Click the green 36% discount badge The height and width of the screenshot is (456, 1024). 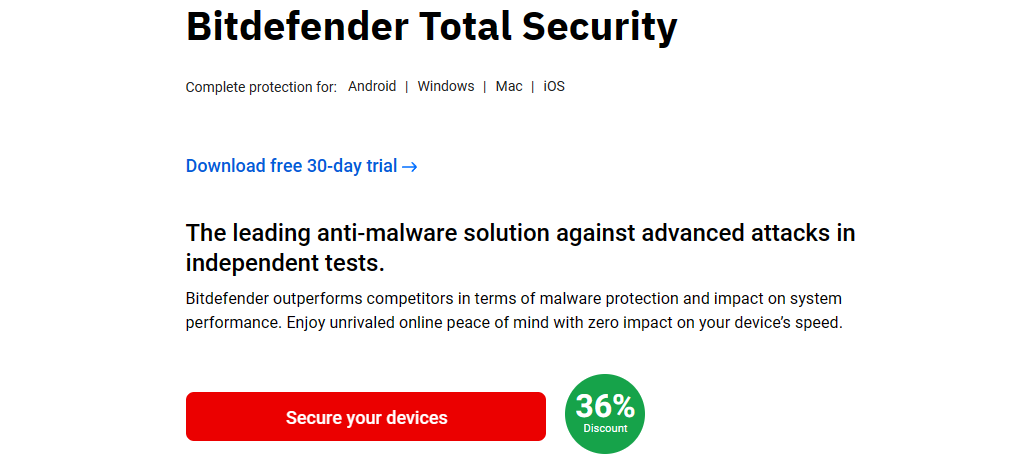point(605,414)
